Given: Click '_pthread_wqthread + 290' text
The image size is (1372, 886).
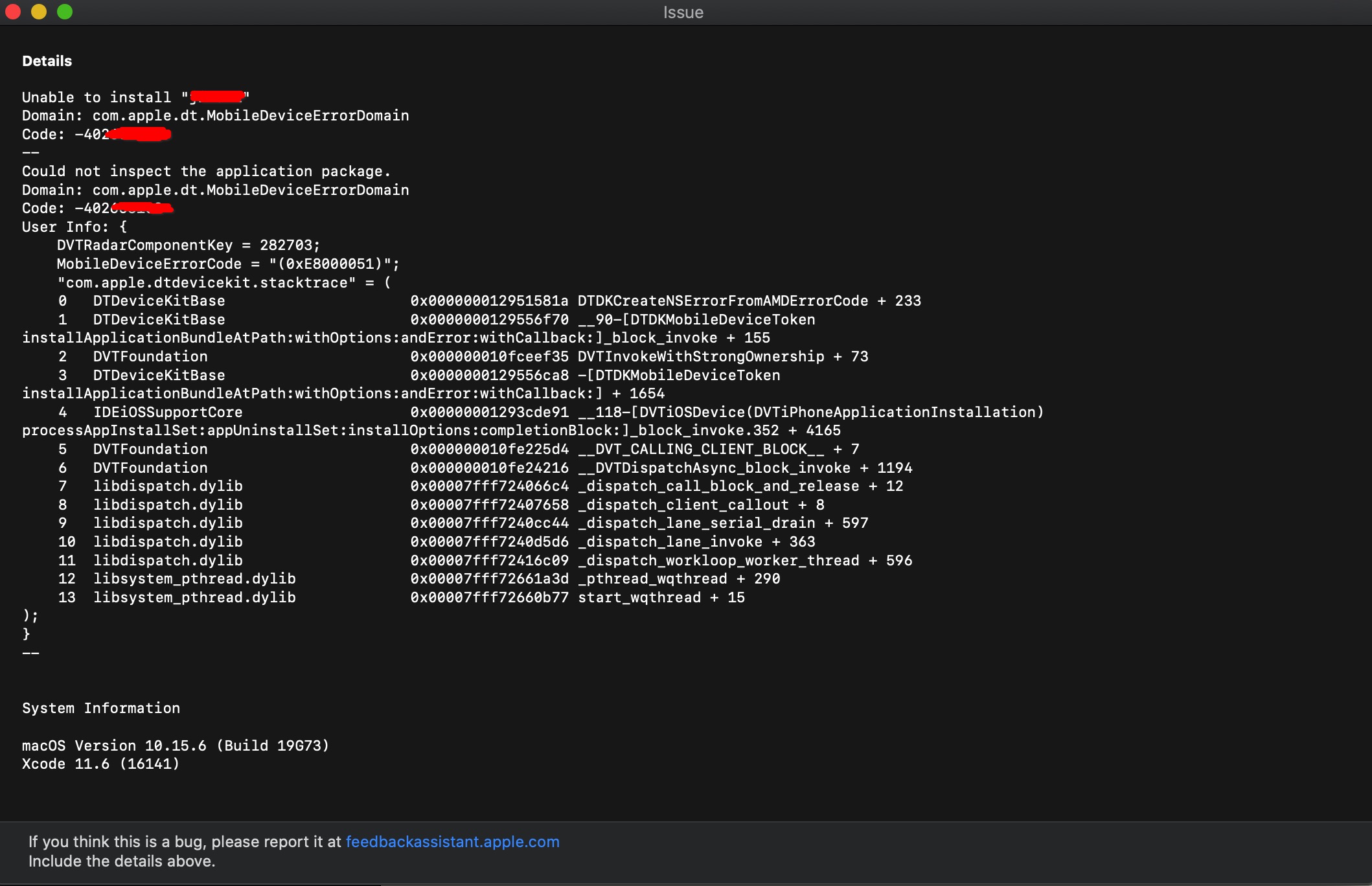Looking at the screenshot, I should 679,578.
